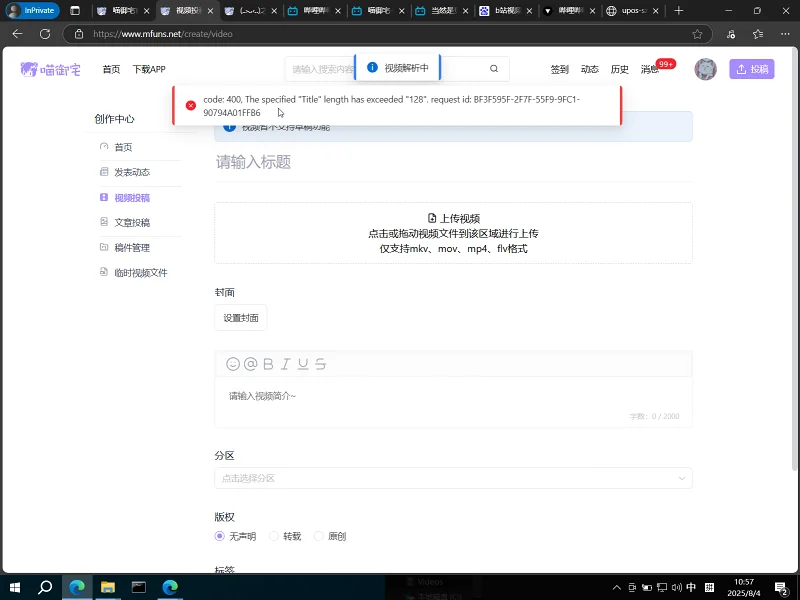Image resolution: width=800 pixels, height=600 pixels.
Task: Click the search magnifier icon
Action: (494, 69)
